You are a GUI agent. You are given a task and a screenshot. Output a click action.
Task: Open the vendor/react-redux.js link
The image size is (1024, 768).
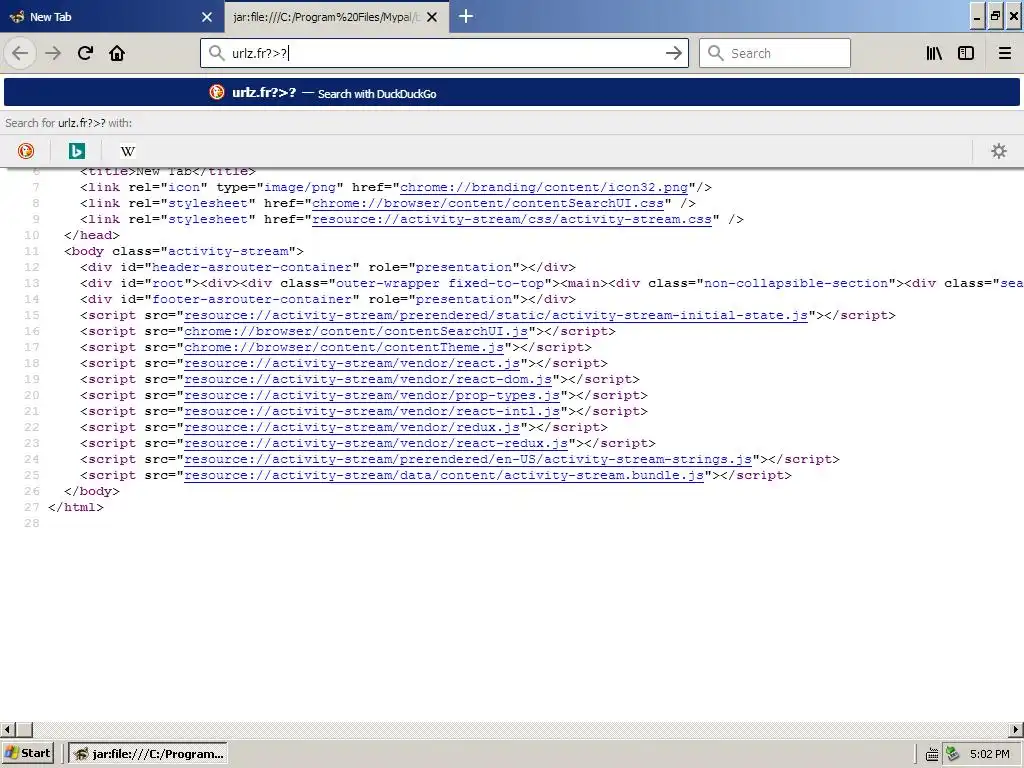pyautogui.click(x=376, y=443)
